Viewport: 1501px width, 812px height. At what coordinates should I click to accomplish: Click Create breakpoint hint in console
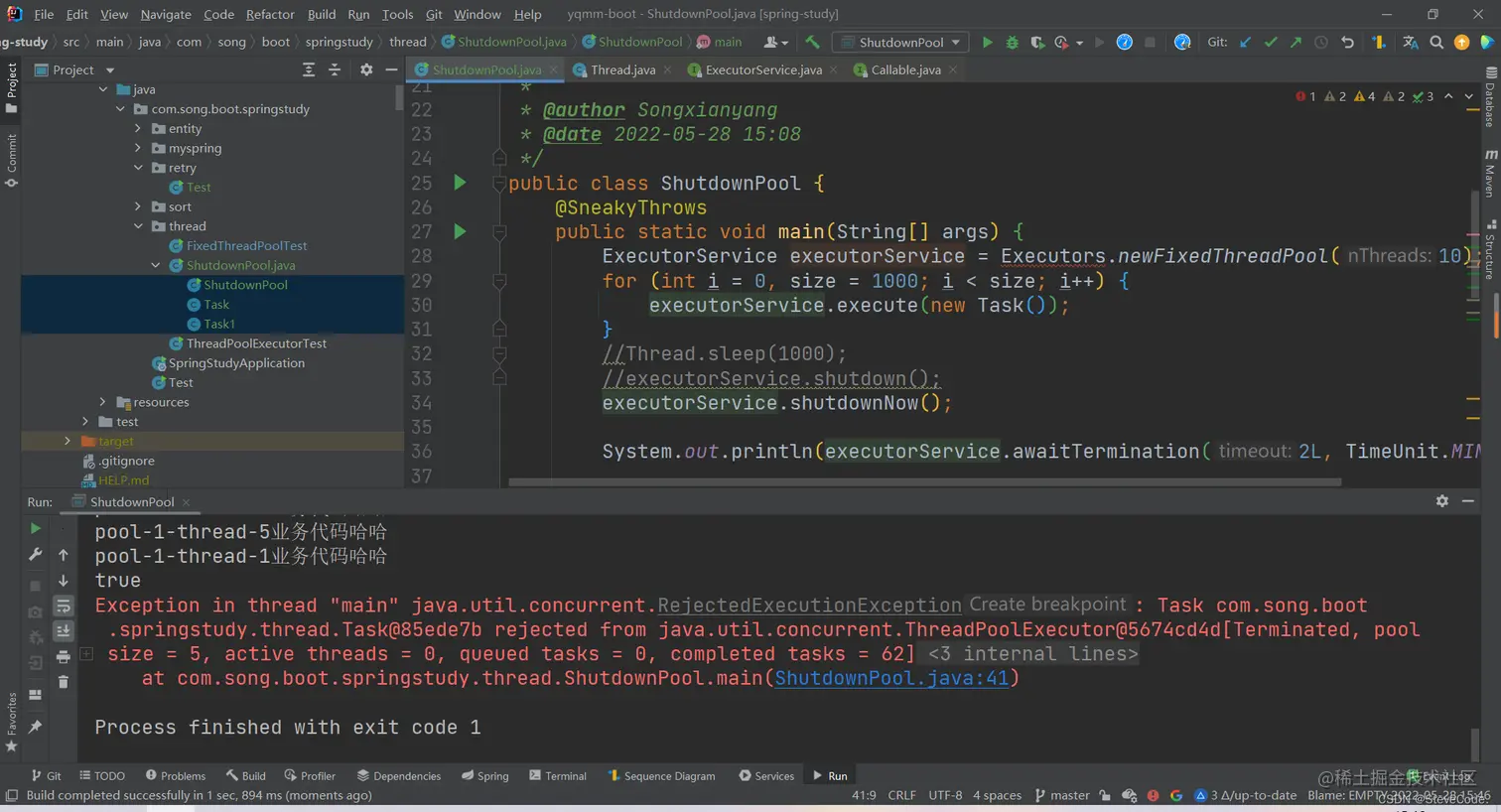pos(1047,605)
